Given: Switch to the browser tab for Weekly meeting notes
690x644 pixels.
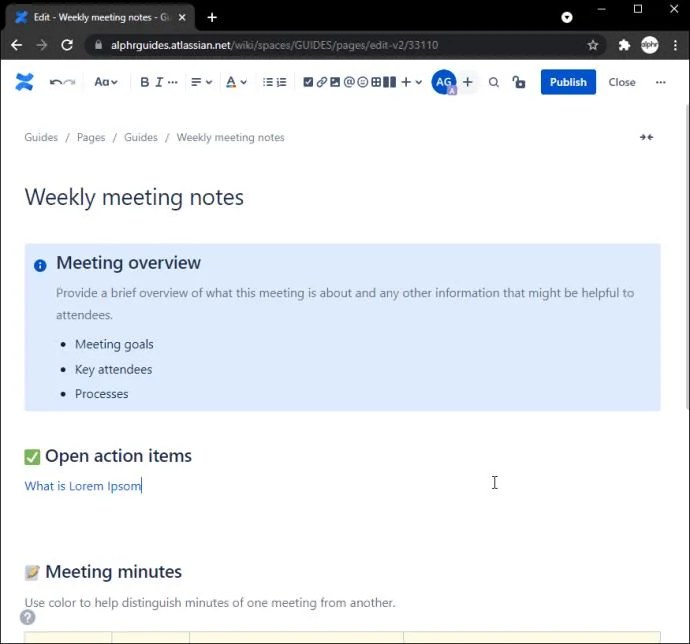Looking at the screenshot, I should click(x=100, y=17).
